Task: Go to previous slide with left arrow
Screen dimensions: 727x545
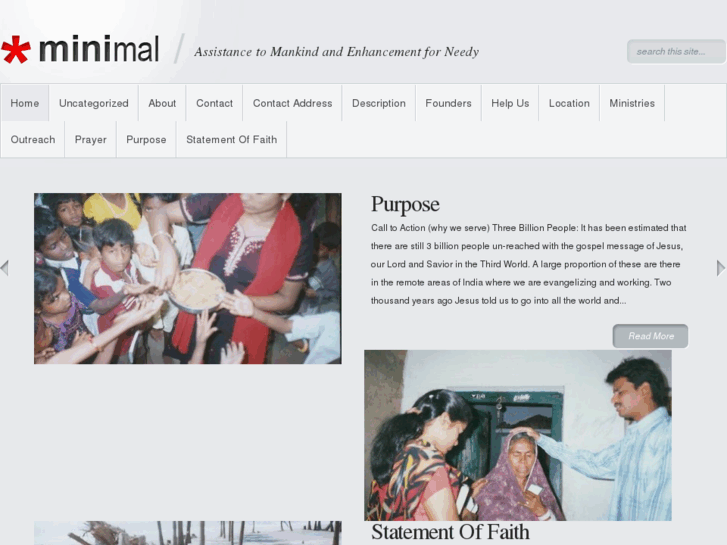Action: pos(5,268)
